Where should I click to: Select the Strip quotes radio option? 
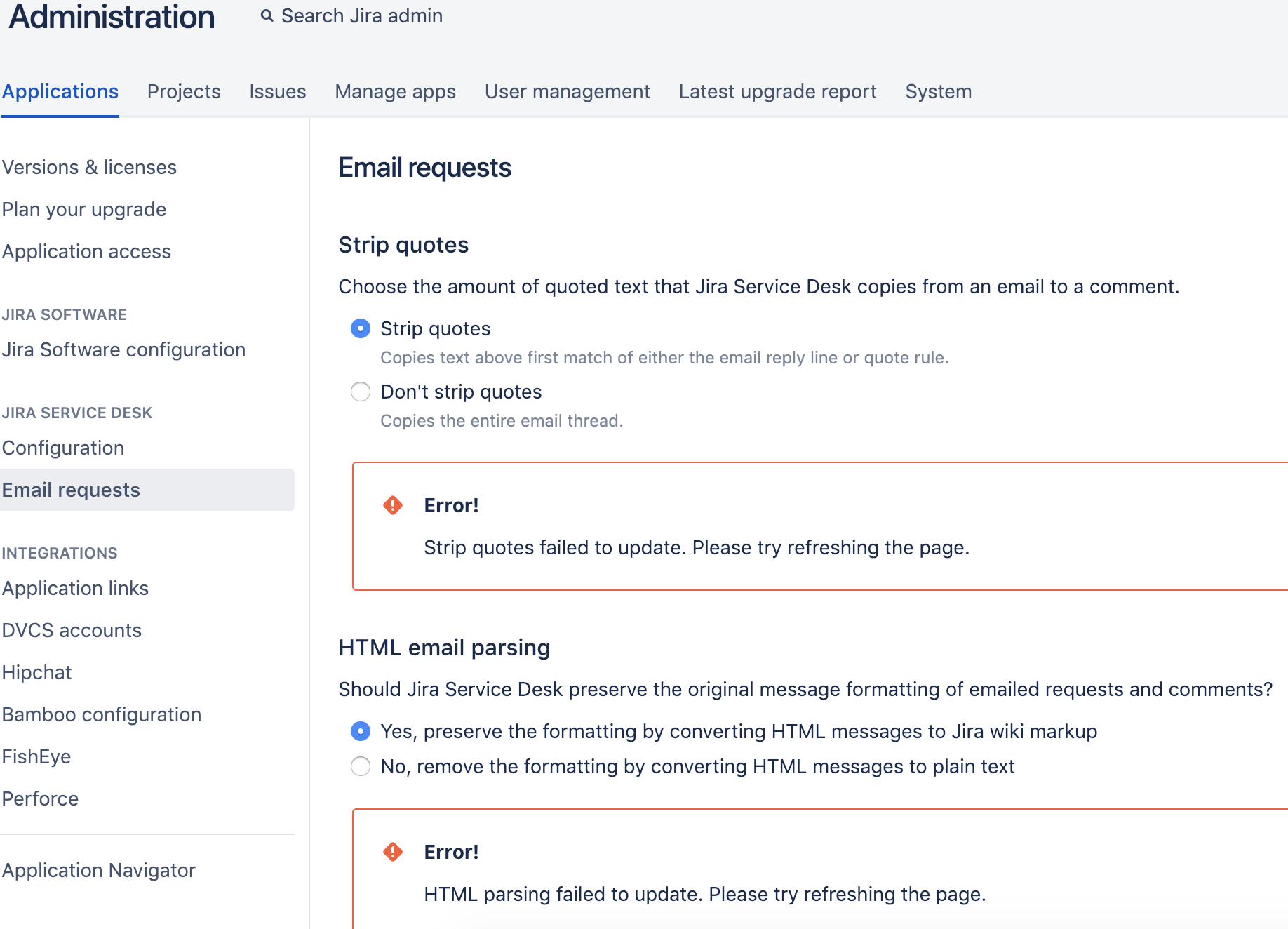[x=361, y=328]
